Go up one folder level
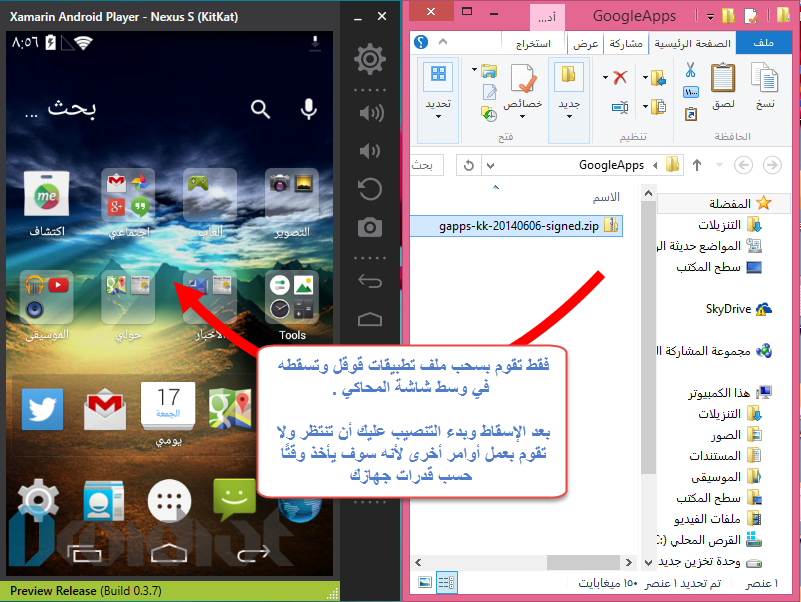 (697, 165)
